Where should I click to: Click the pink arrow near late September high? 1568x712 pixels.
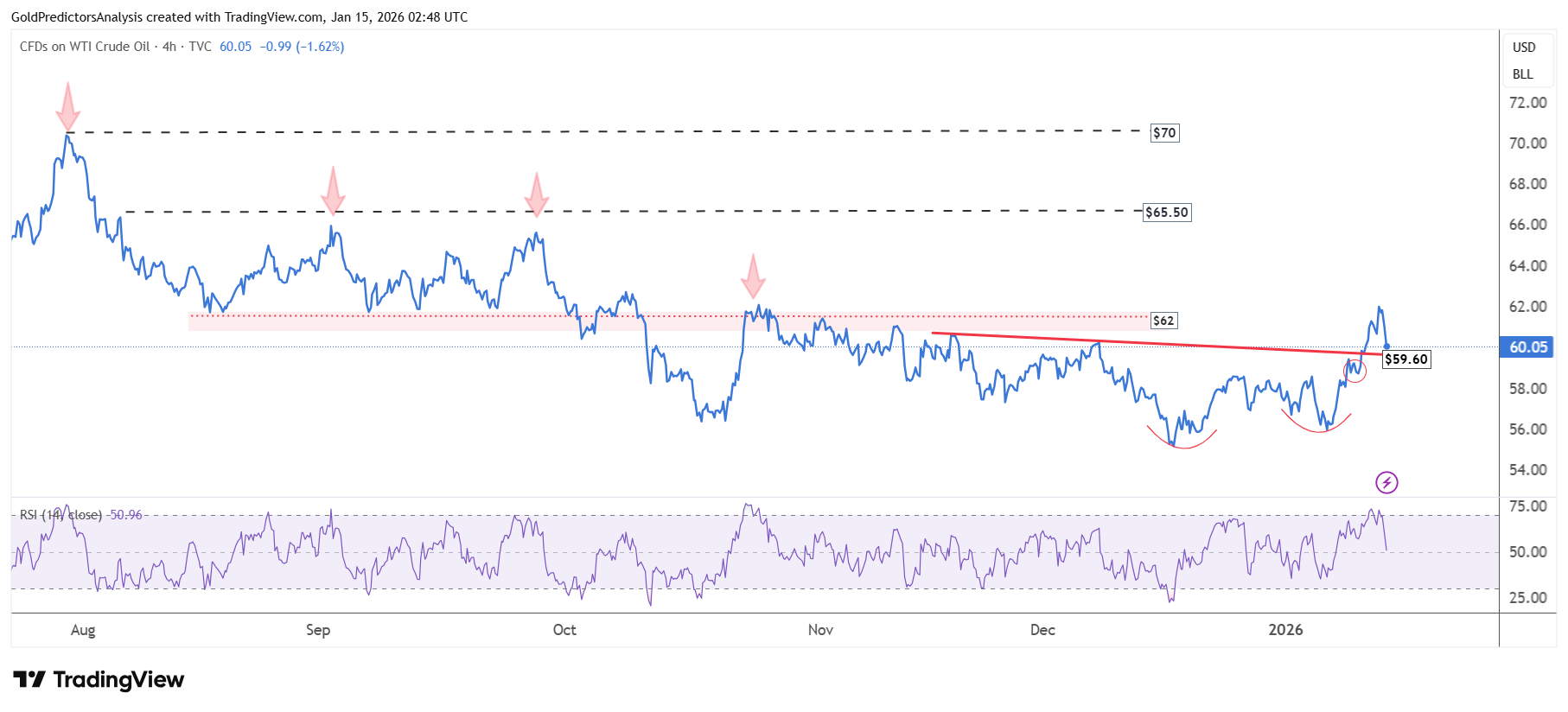click(x=537, y=194)
